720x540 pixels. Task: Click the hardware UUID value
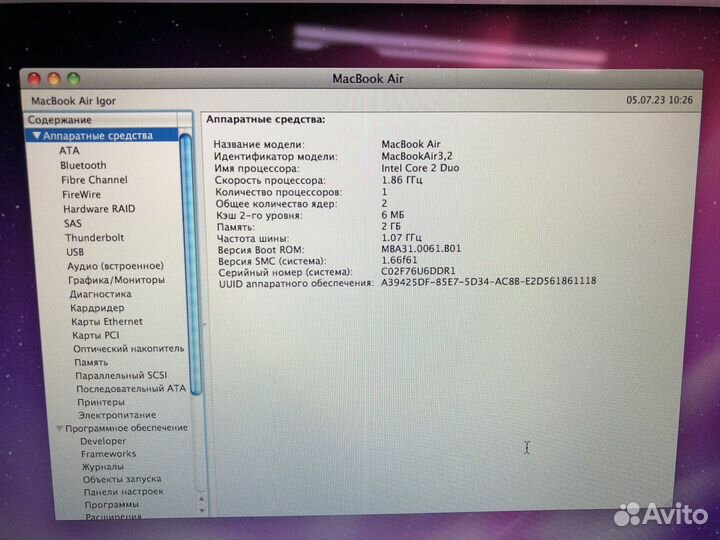pyautogui.click(x=489, y=281)
